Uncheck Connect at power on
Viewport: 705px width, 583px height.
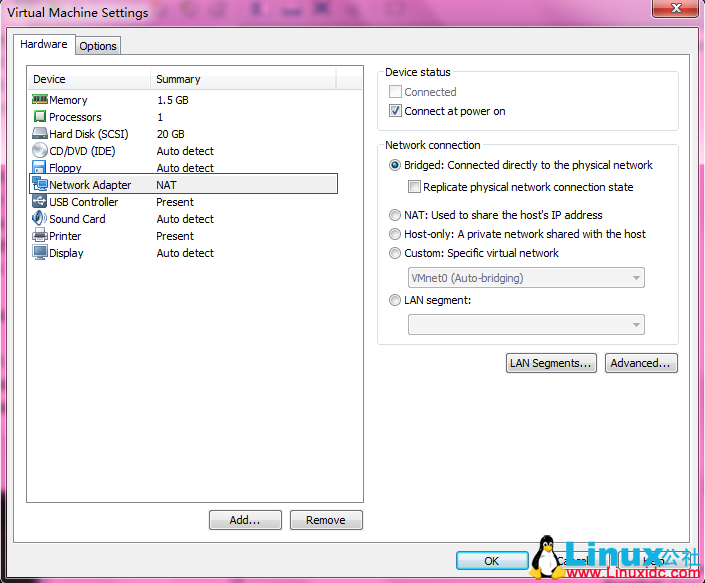point(395,111)
